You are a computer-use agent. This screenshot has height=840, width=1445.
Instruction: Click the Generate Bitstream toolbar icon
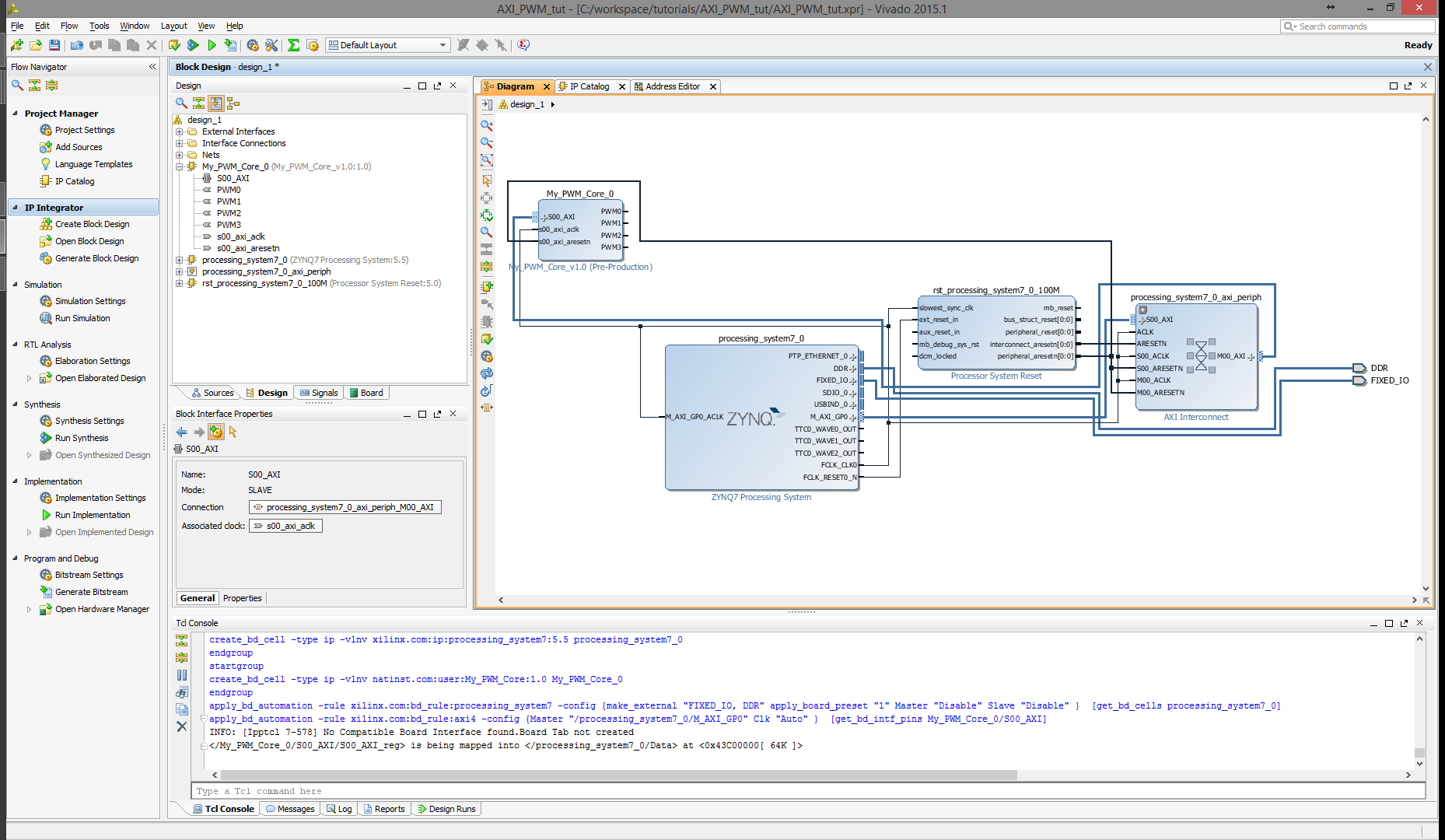[230, 45]
